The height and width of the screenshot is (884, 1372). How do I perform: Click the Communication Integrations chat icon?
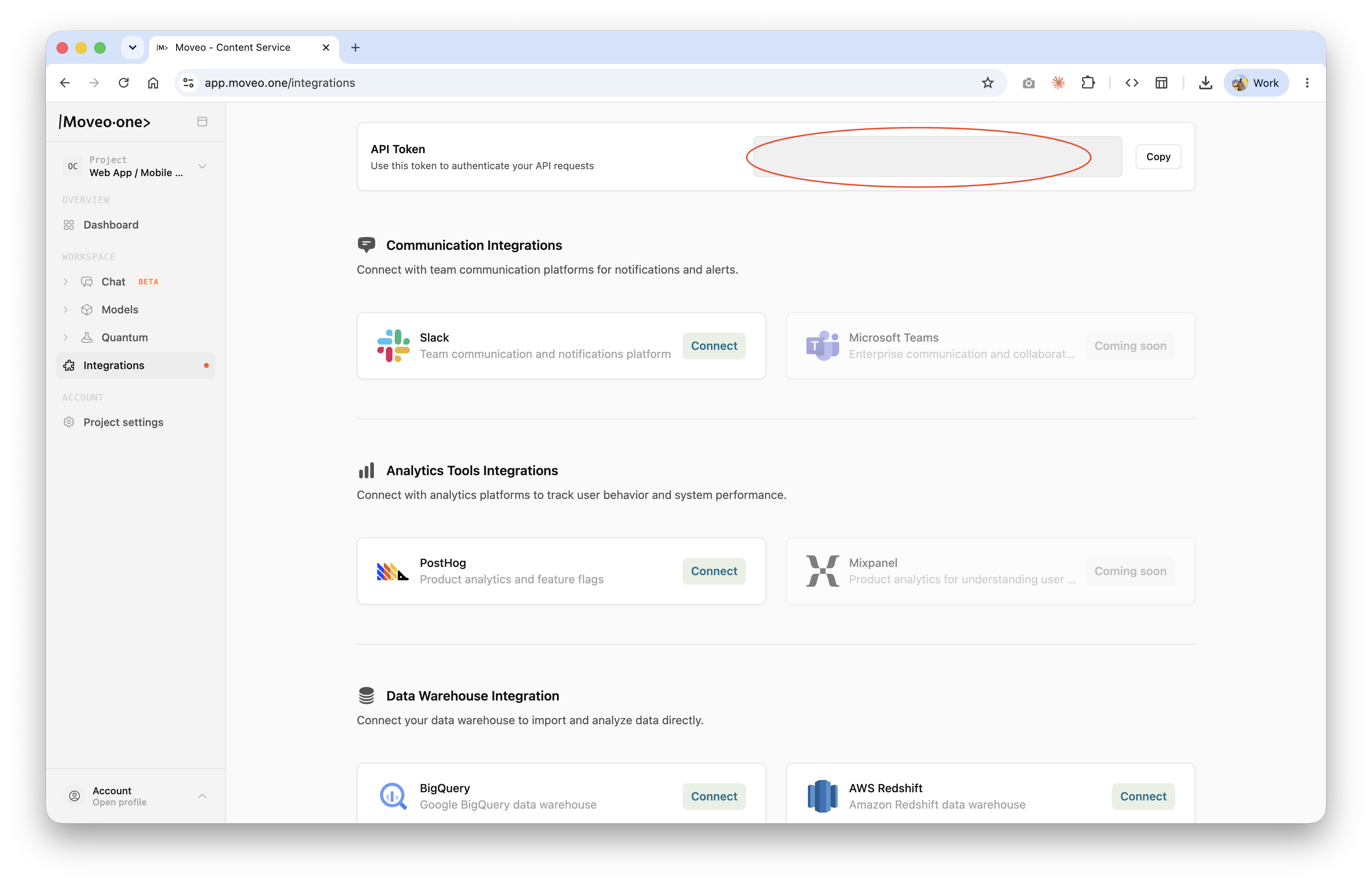click(366, 245)
